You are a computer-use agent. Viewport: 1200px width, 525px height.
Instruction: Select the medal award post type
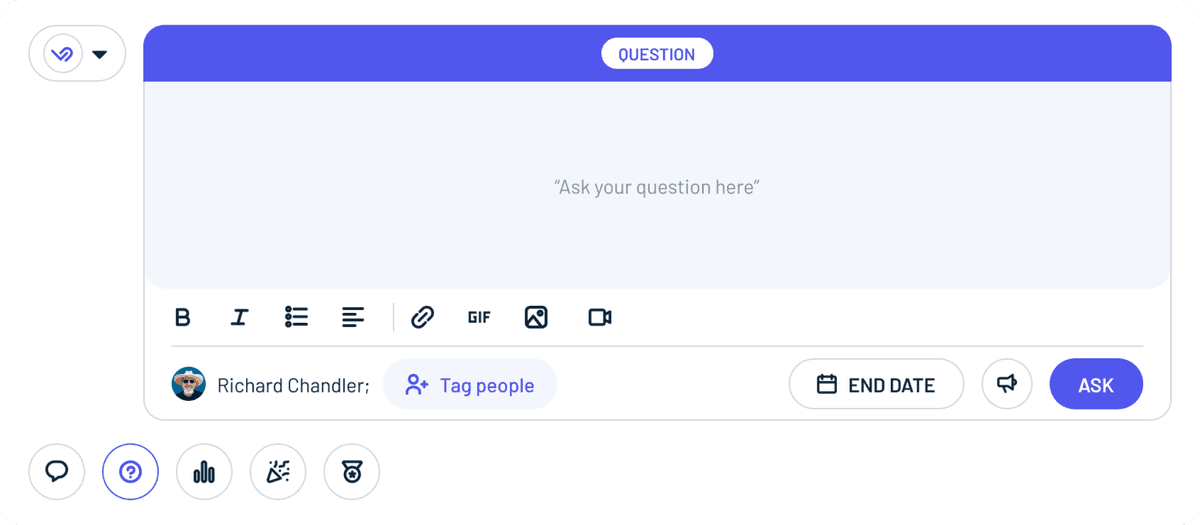tap(352, 471)
